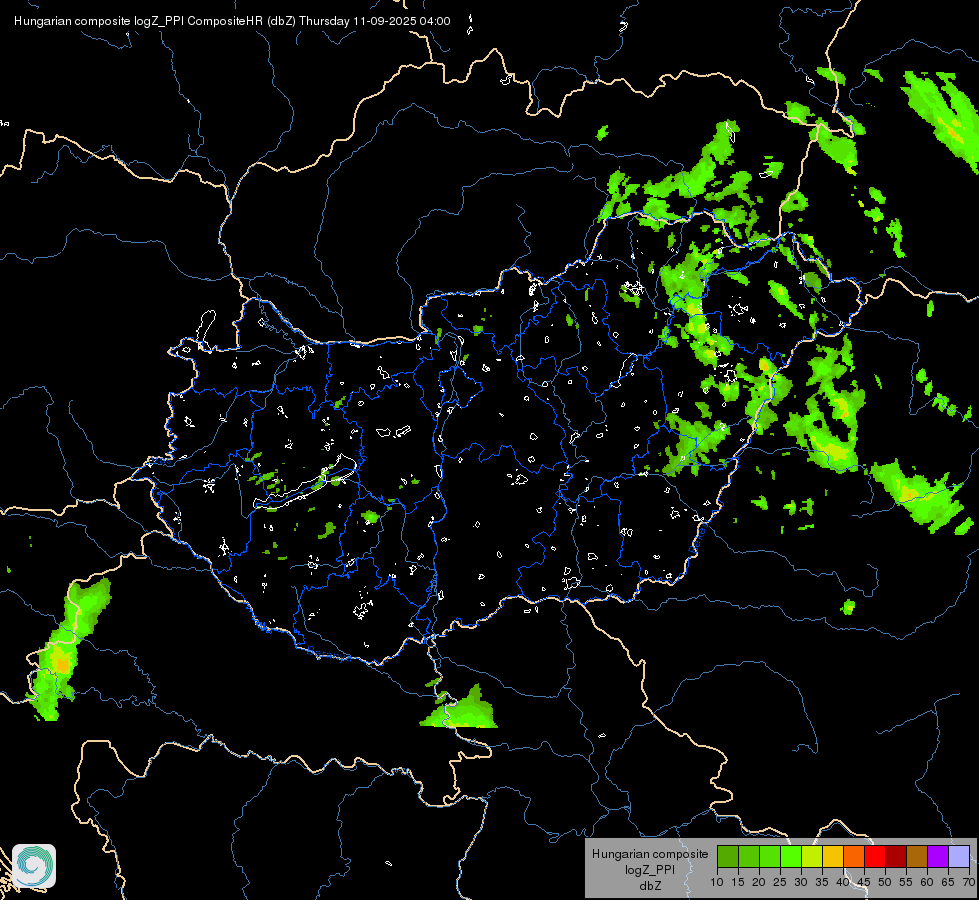Click the radar title text with date 11-09-2025 04:00

point(232,21)
